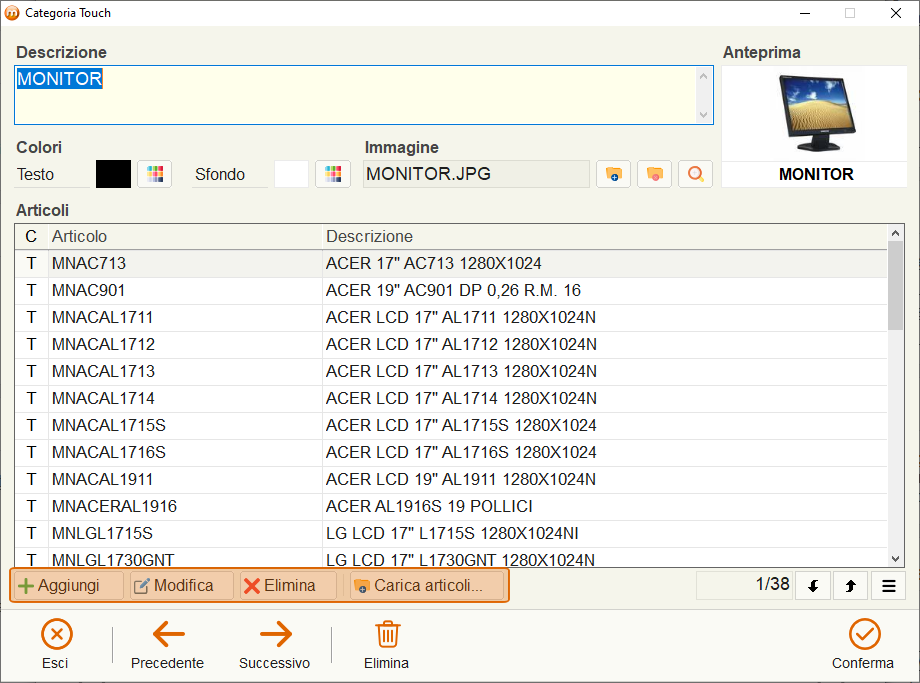Image resolution: width=920 pixels, height=683 pixels.
Task: Preview the image with the magnifier icon
Action: pyautogui.click(x=695, y=174)
